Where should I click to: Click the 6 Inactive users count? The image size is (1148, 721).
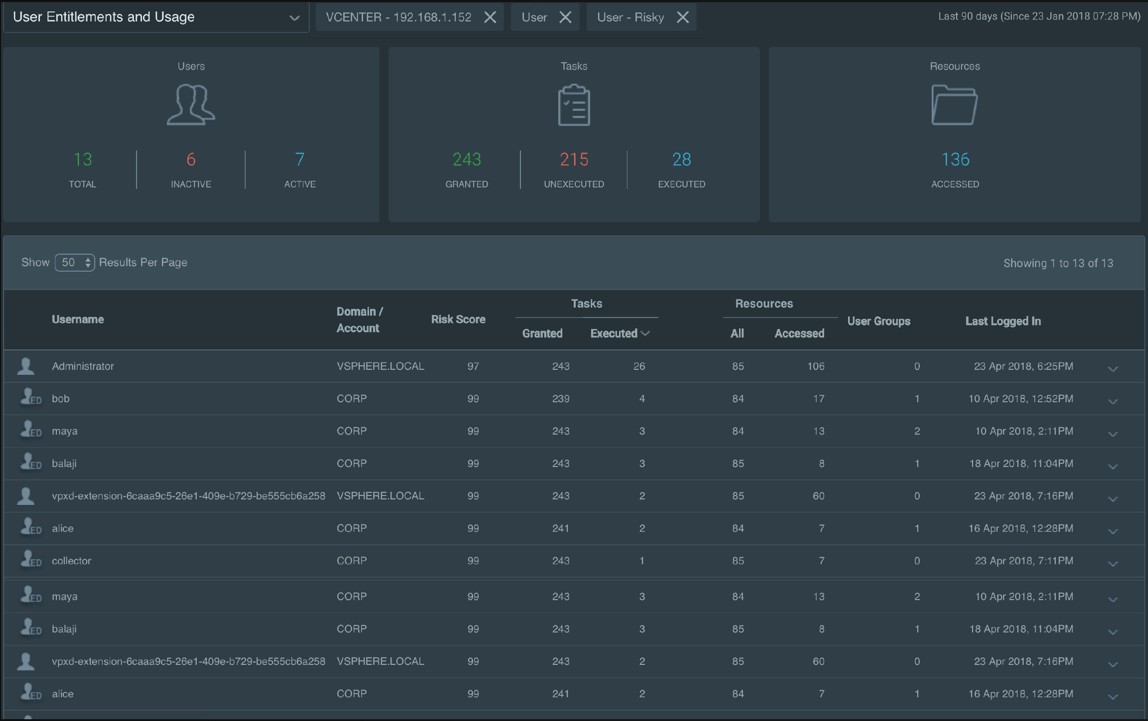pyautogui.click(x=191, y=160)
